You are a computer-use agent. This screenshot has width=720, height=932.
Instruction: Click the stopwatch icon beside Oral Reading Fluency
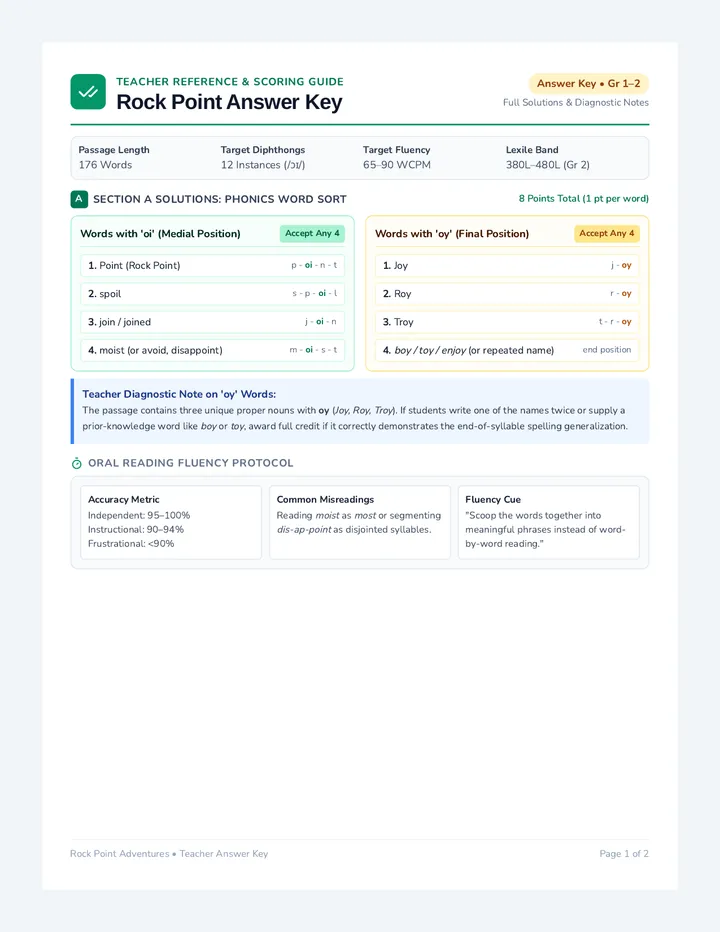pyautogui.click(x=76, y=463)
